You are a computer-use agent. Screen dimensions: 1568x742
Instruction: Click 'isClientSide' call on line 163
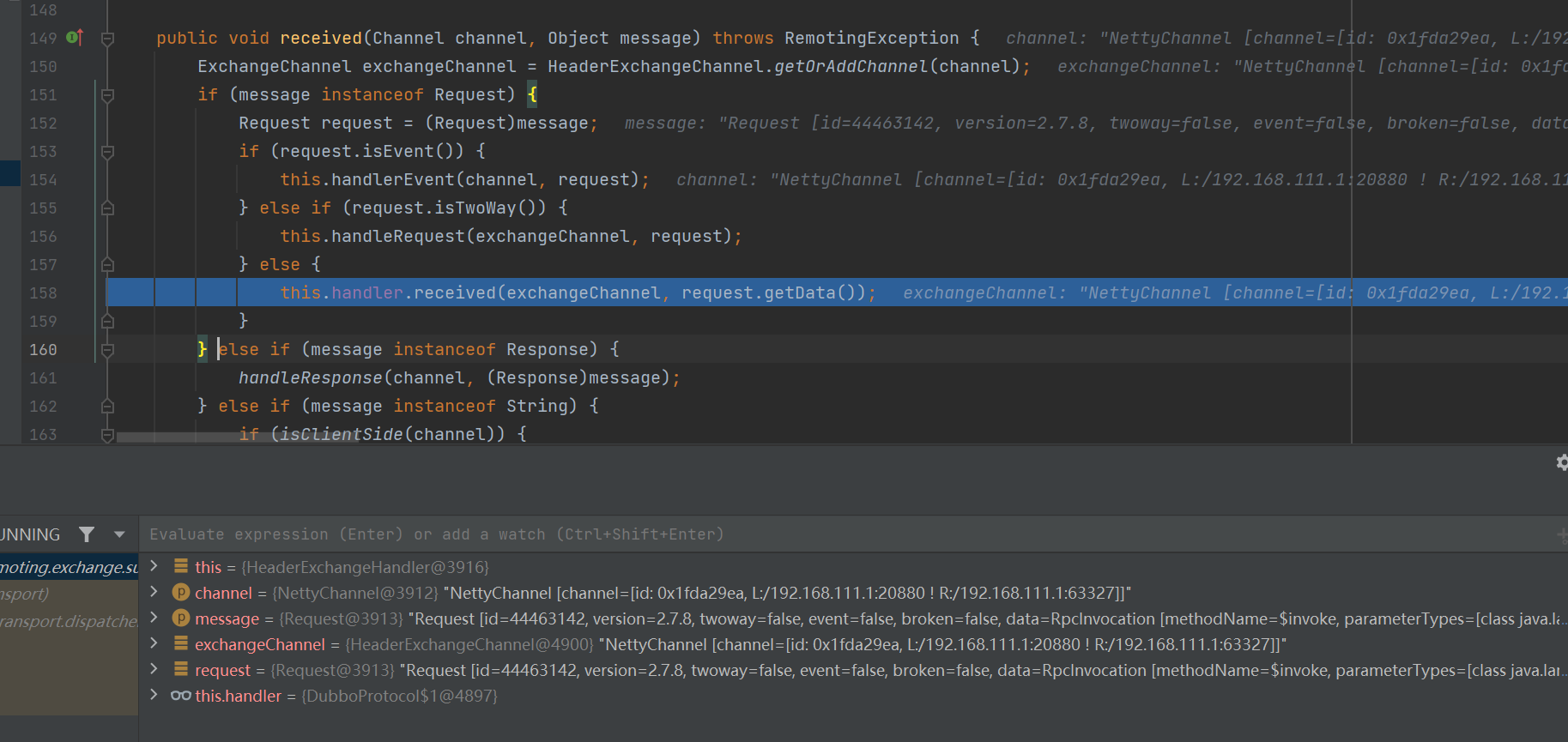(x=342, y=434)
